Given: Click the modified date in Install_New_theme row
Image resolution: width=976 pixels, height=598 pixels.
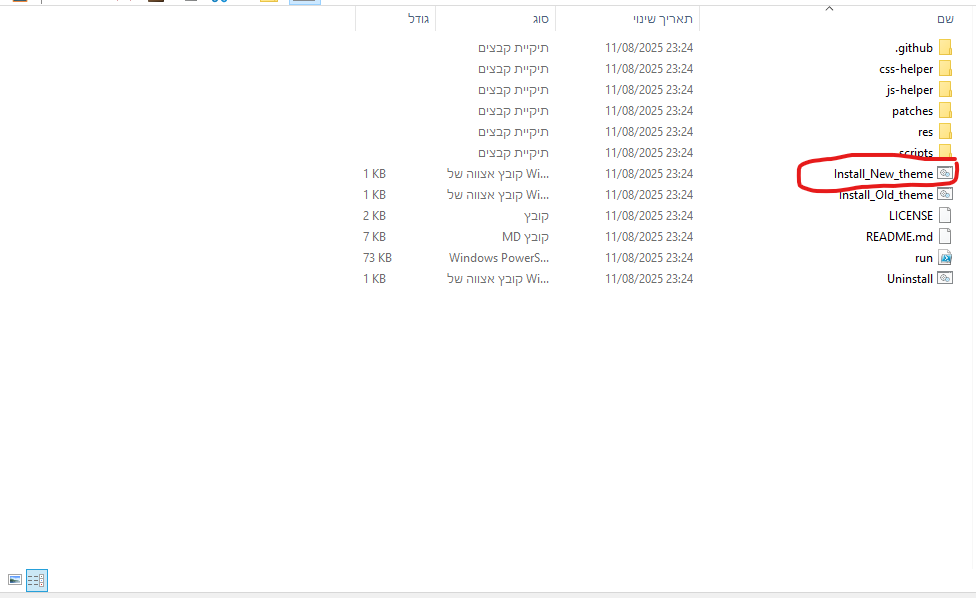Looking at the screenshot, I should pyautogui.click(x=649, y=174).
